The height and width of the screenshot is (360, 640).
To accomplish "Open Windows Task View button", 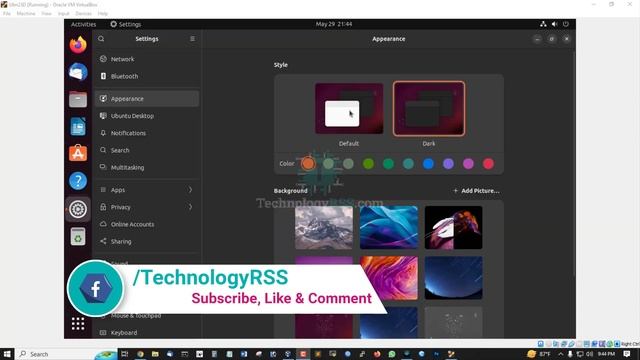I will tap(125, 354).
